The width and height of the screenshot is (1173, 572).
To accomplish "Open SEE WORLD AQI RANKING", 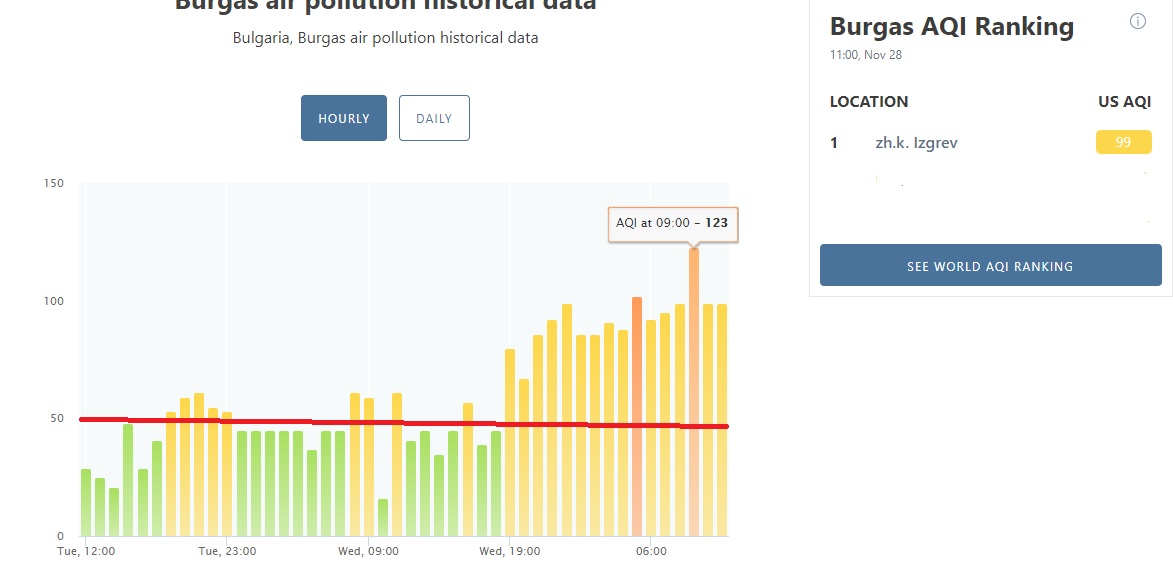I will point(990,265).
